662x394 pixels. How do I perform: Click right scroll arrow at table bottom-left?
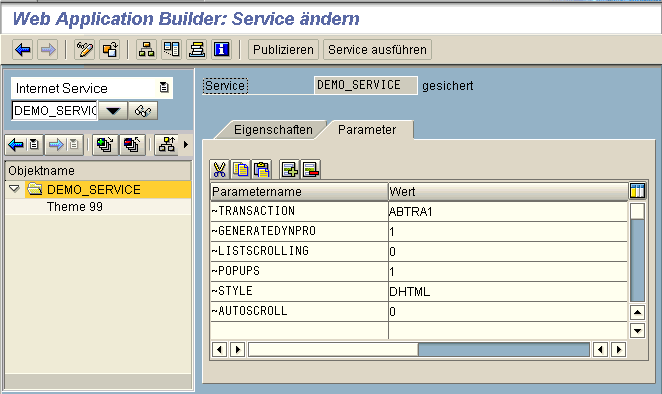click(x=238, y=350)
